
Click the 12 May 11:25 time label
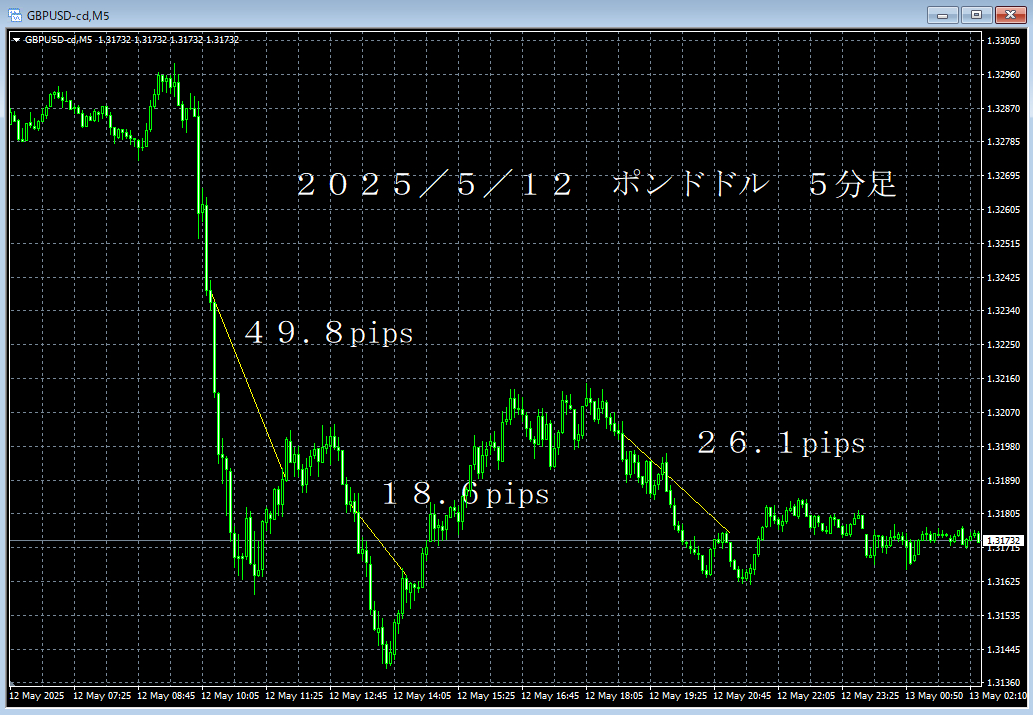point(294,696)
